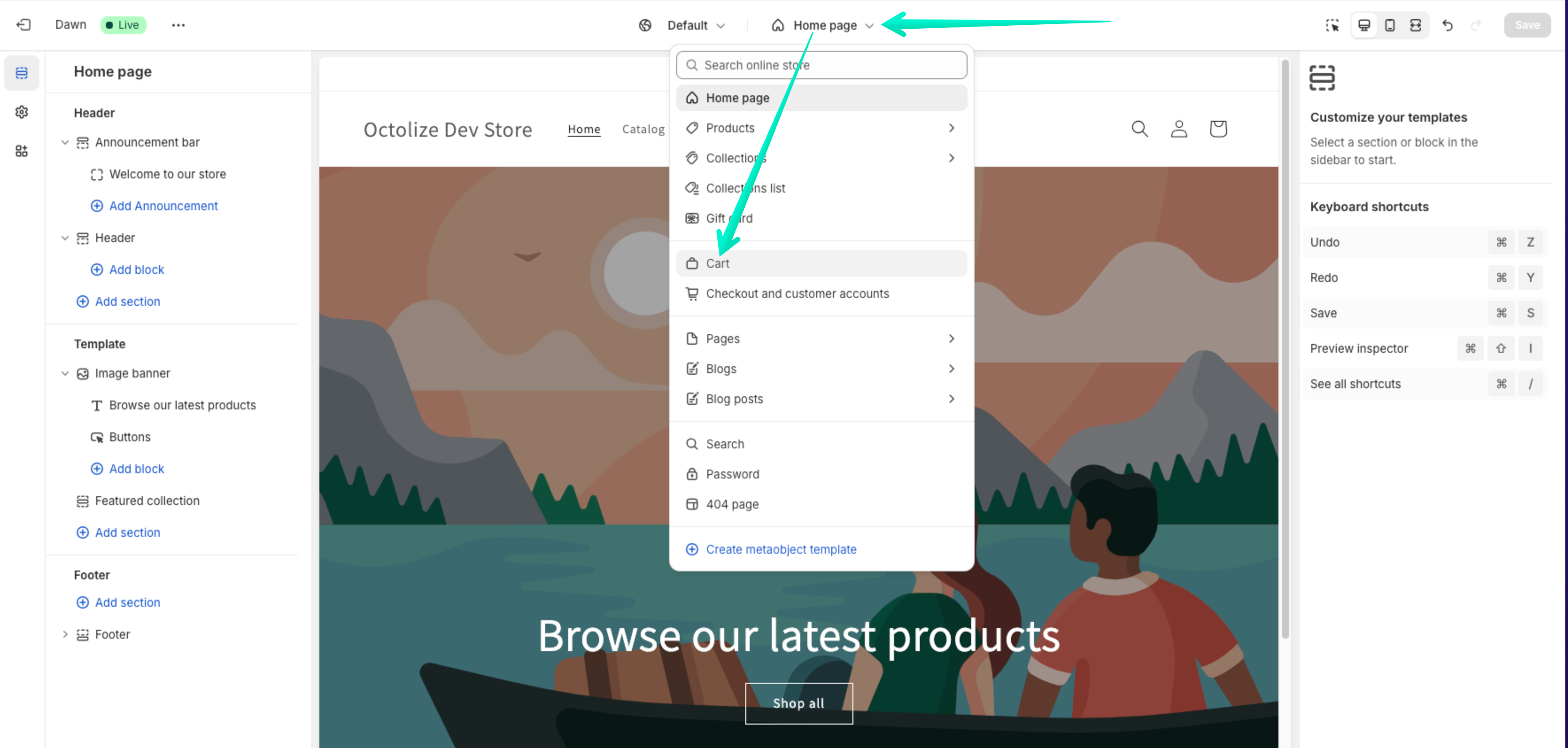Click the cart icon in the store preview

[1218, 128]
